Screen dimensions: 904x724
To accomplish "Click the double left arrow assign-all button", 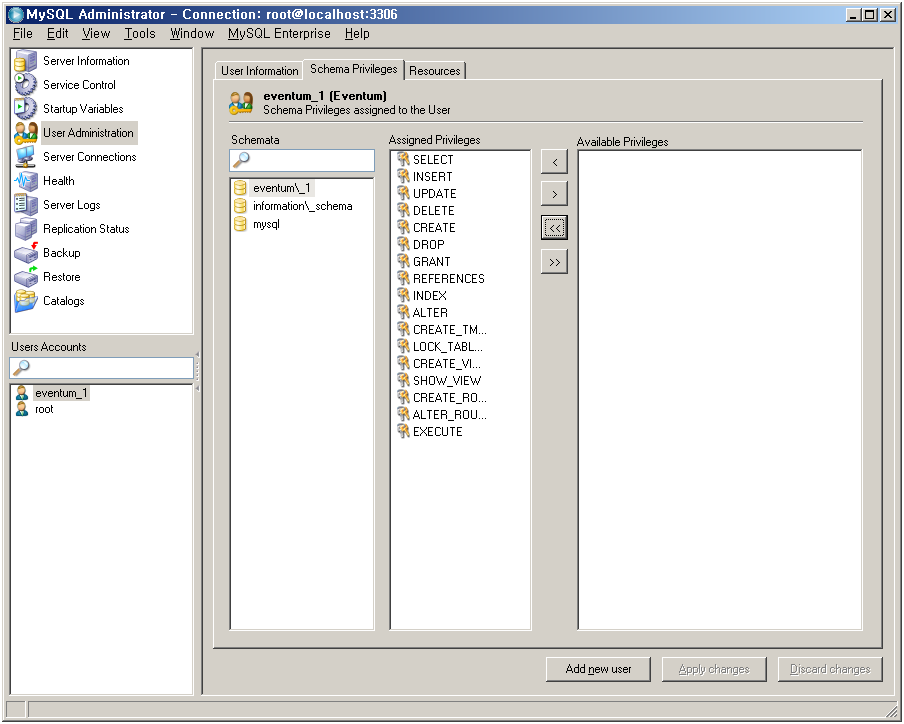I will [554, 228].
